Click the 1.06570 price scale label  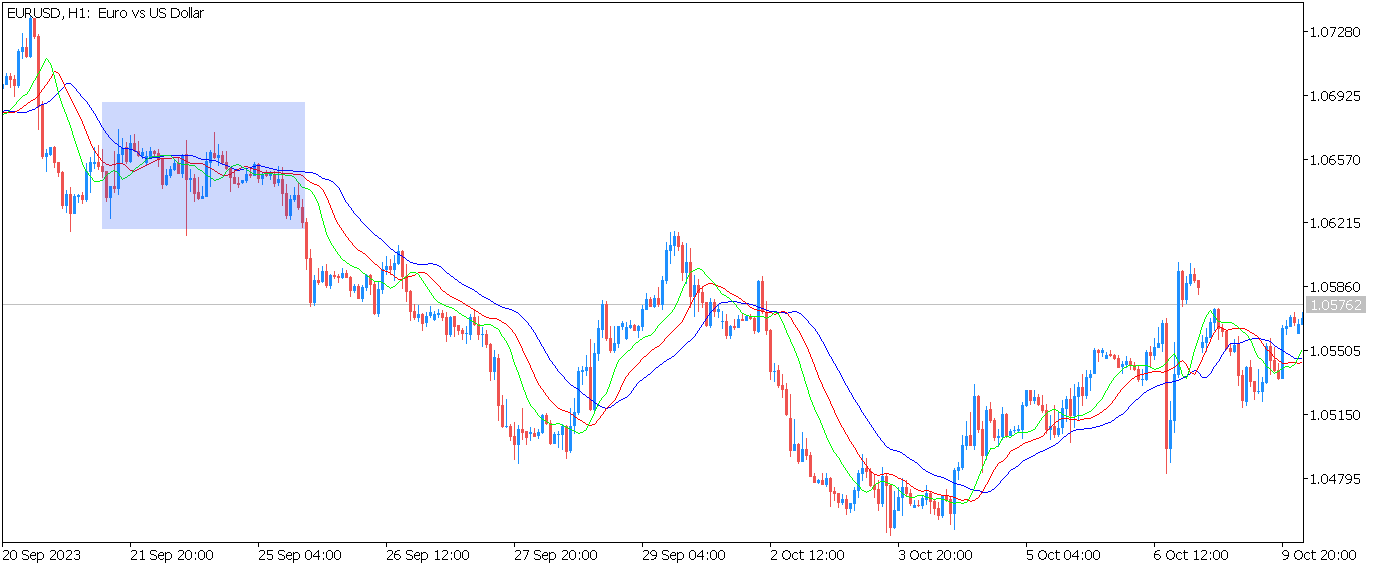coord(1335,160)
